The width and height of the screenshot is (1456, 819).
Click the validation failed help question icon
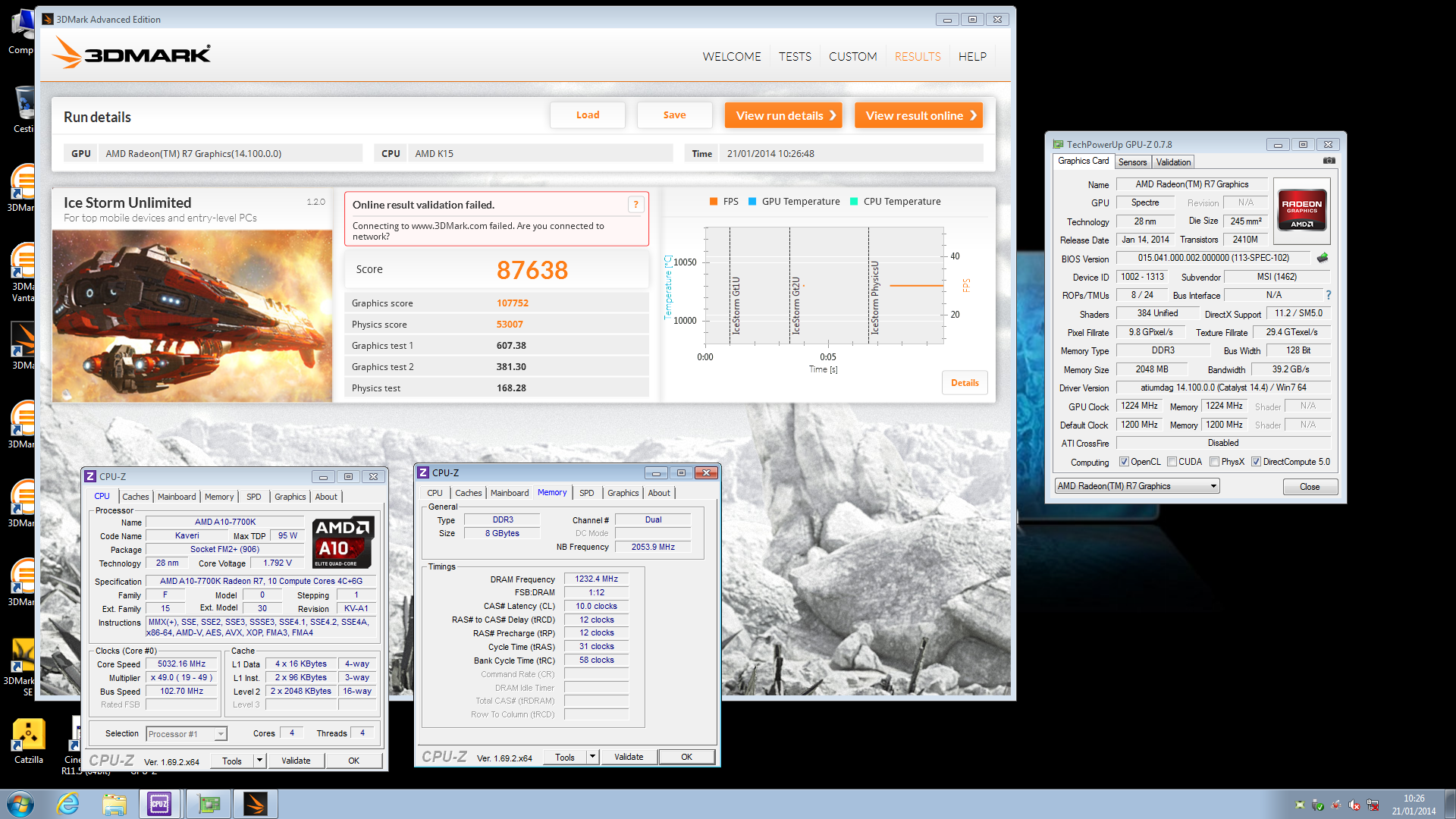point(636,204)
